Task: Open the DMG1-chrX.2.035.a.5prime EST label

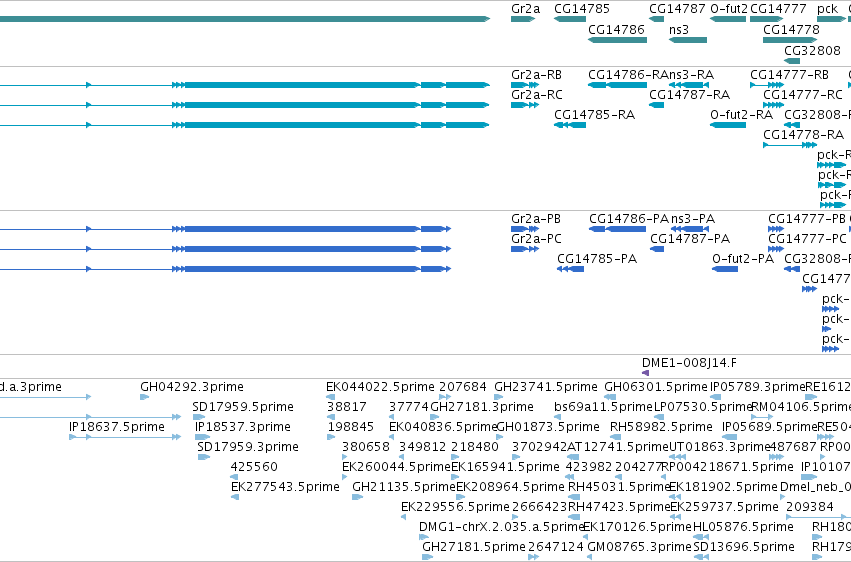Action: pyautogui.click(x=501, y=527)
